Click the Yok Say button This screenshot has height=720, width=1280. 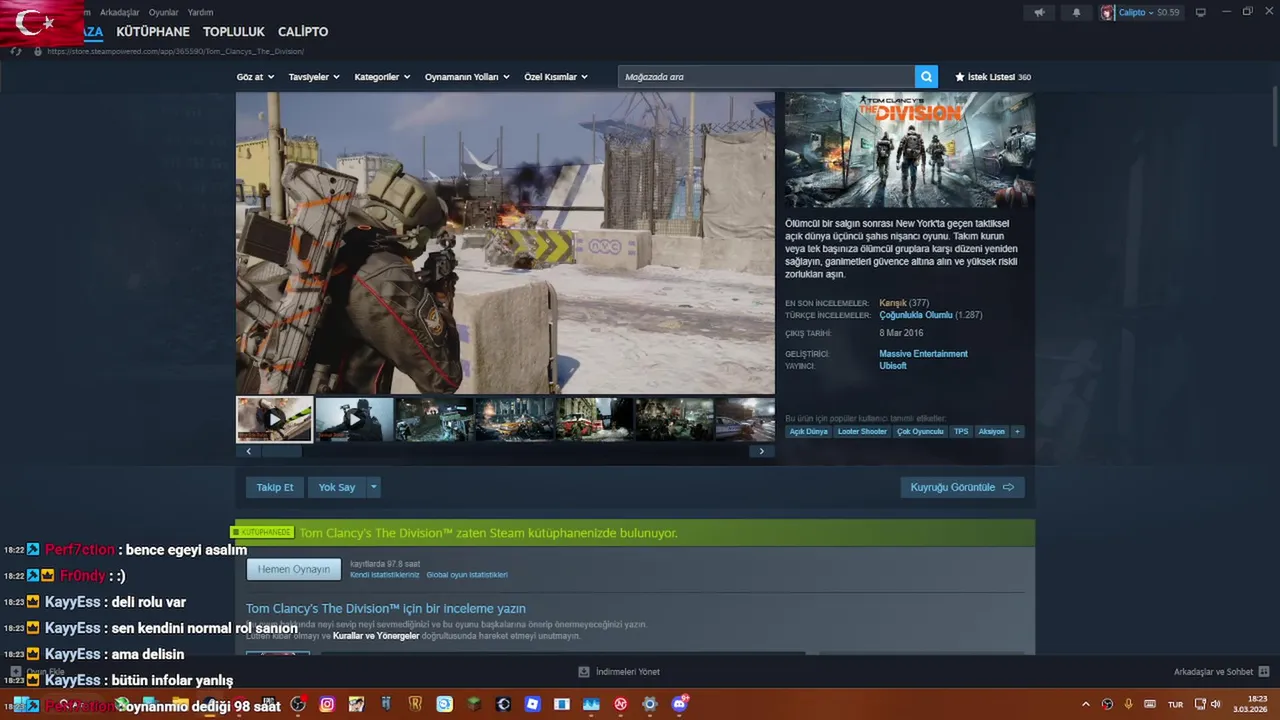tap(337, 487)
